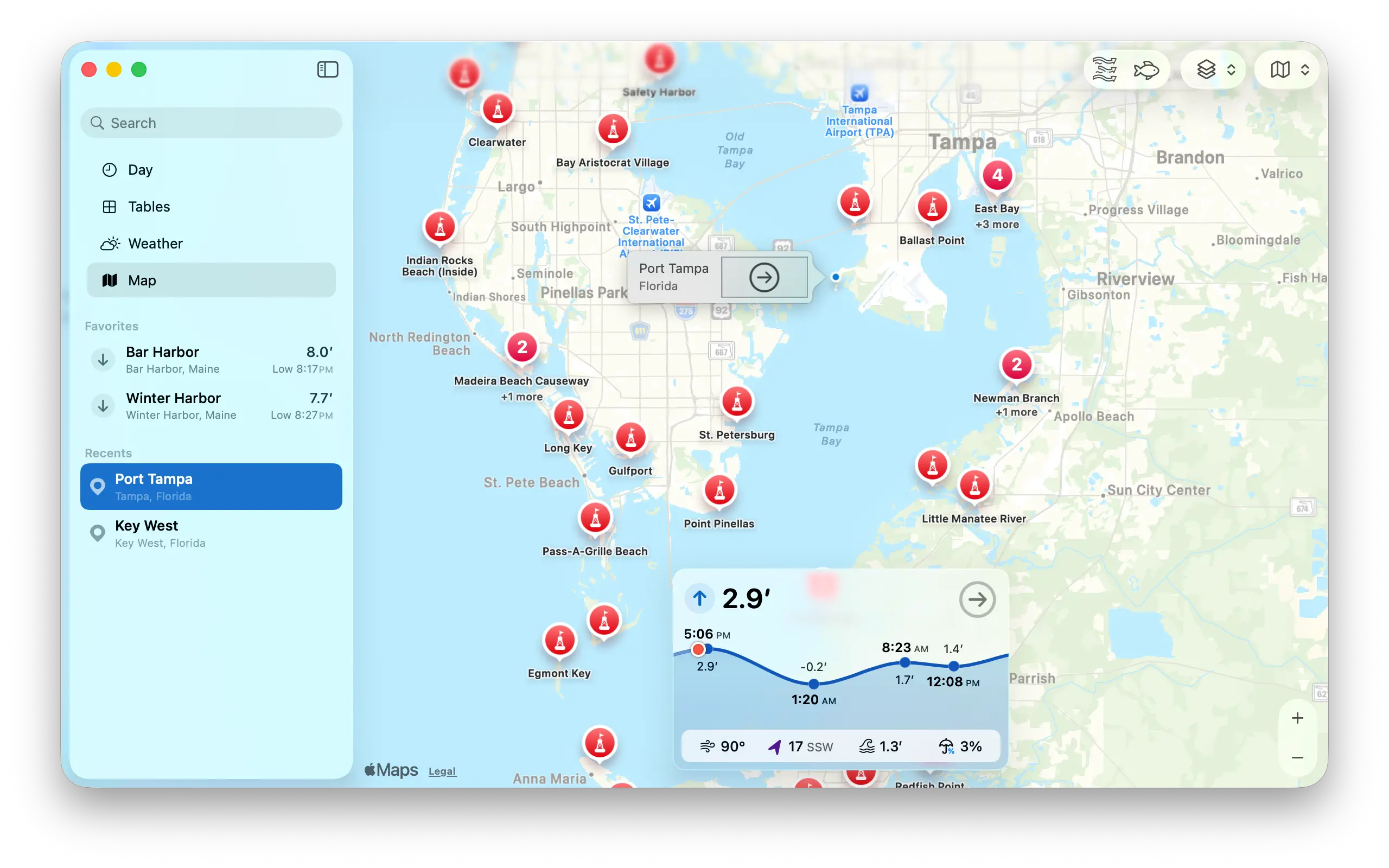Image resolution: width=1389 pixels, height=868 pixels.
Task: Click the St. Pete-Clearwater airport icon
Action: (x=651, y=203)
